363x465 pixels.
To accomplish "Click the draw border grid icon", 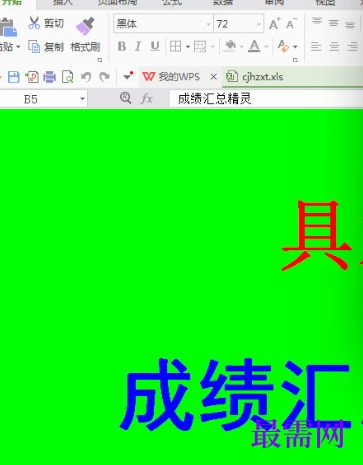I will pos(200,46).
